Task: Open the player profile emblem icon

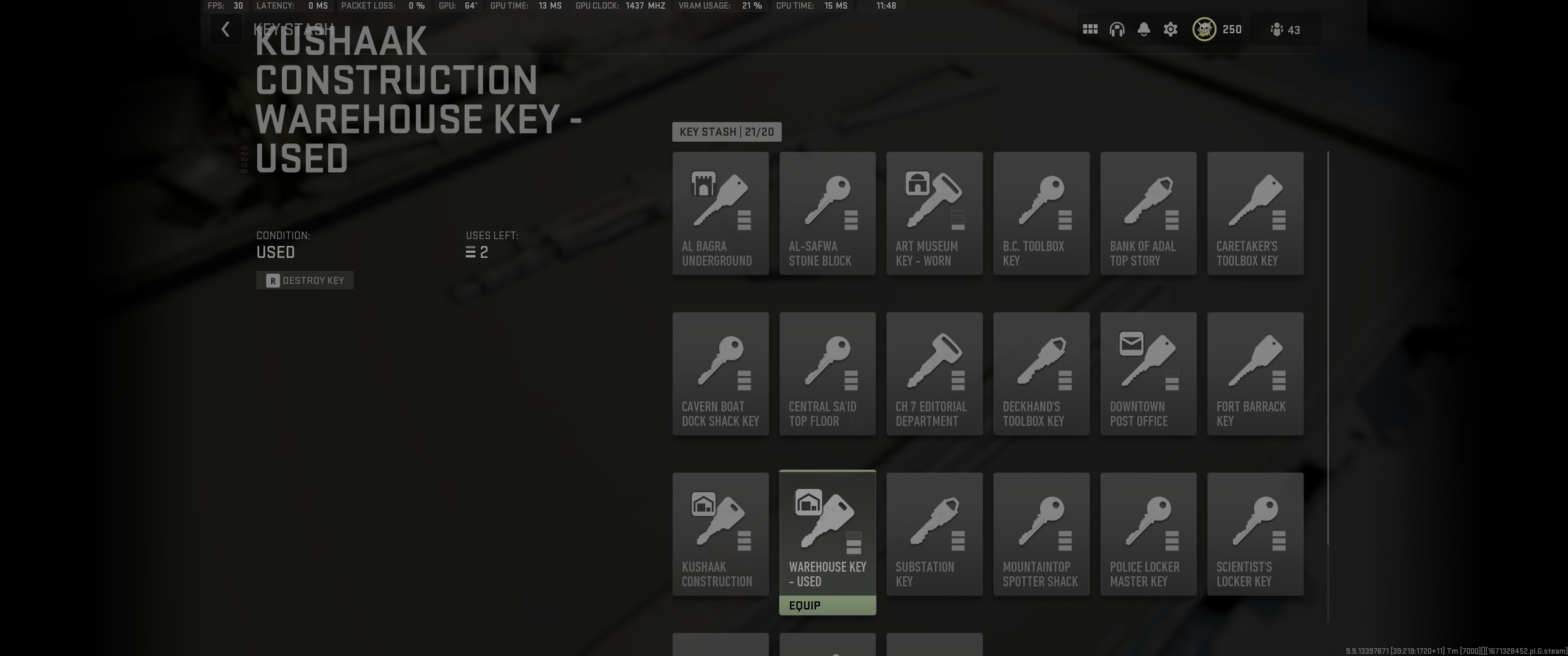Action: tap(1204, 29)
